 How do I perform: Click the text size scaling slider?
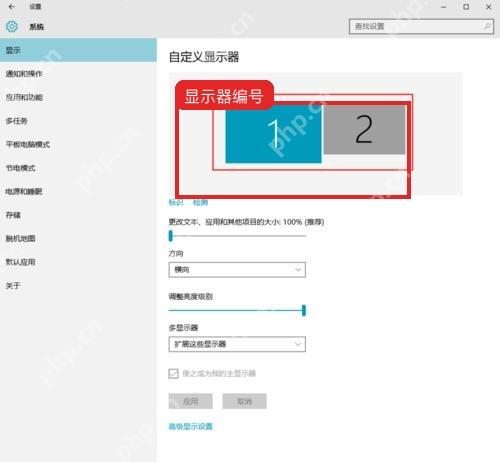coord(237,236)
